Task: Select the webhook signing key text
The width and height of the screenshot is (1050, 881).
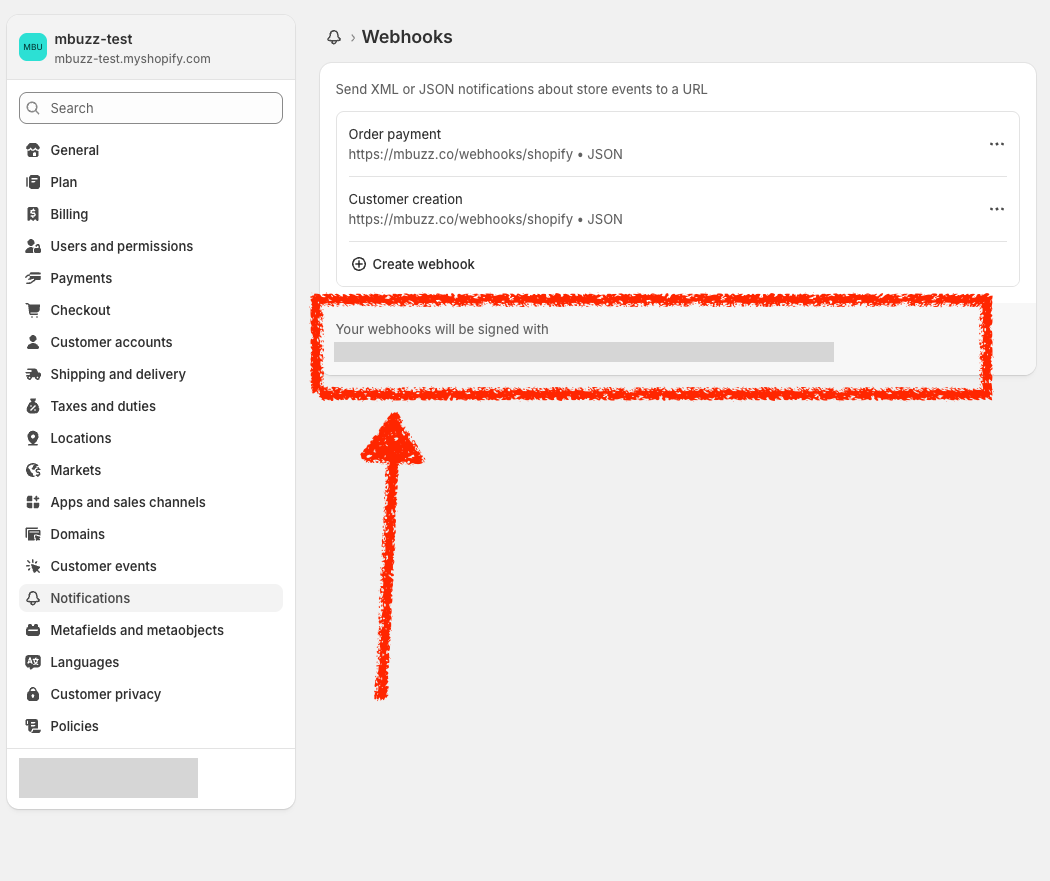Action: (x=585, y=352)
